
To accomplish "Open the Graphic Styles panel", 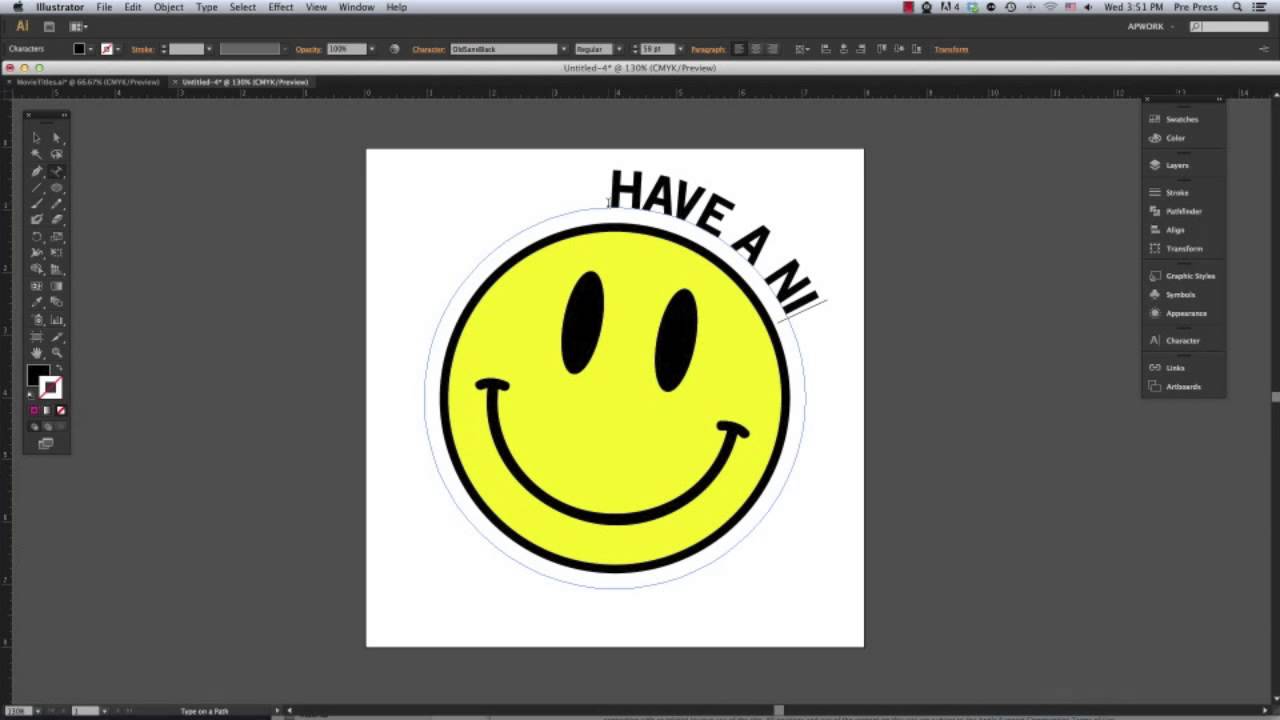I will point(1184,275).
